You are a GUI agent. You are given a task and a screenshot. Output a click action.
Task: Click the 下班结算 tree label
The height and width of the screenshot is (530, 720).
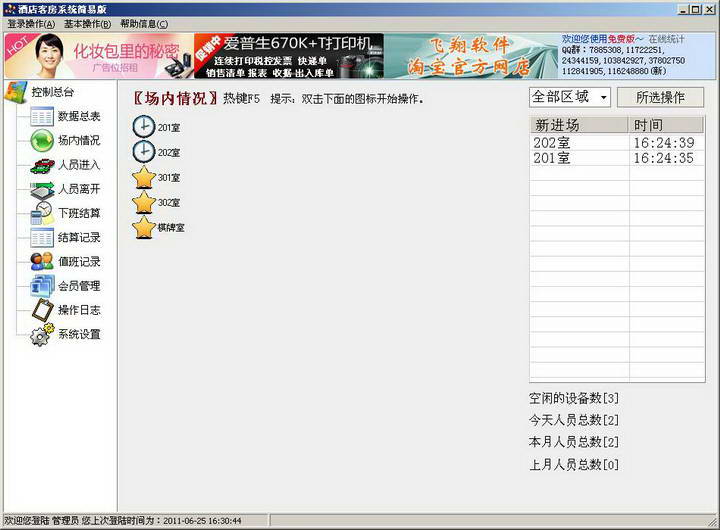coord(79,213)
